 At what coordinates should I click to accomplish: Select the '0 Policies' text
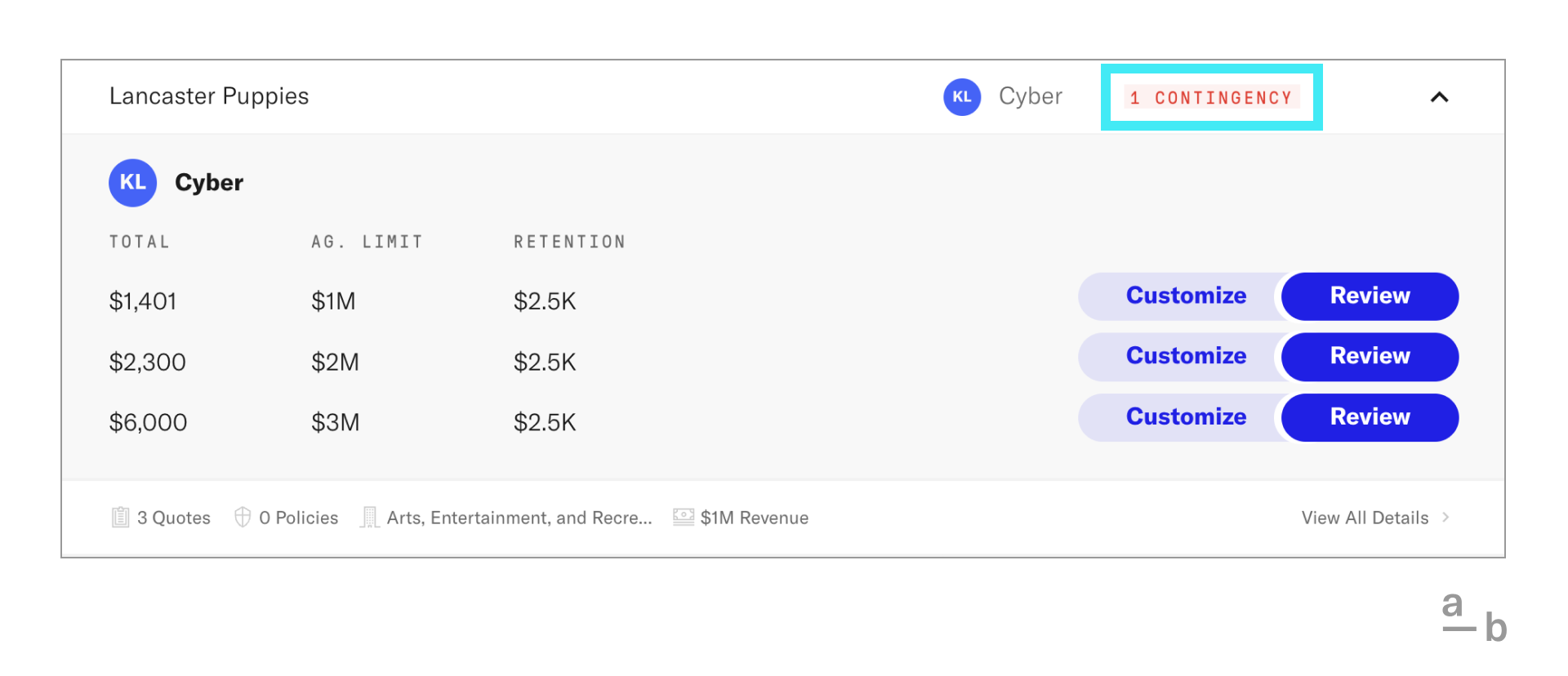click(x=299, y=518)
